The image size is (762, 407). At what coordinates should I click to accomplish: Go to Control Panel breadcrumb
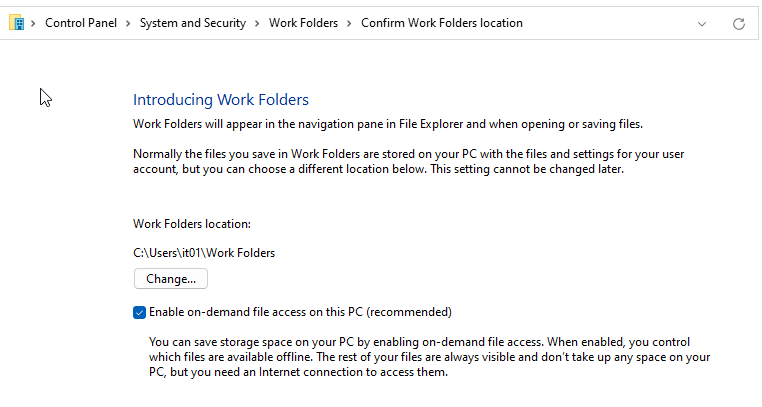click(x=82, y=23)
